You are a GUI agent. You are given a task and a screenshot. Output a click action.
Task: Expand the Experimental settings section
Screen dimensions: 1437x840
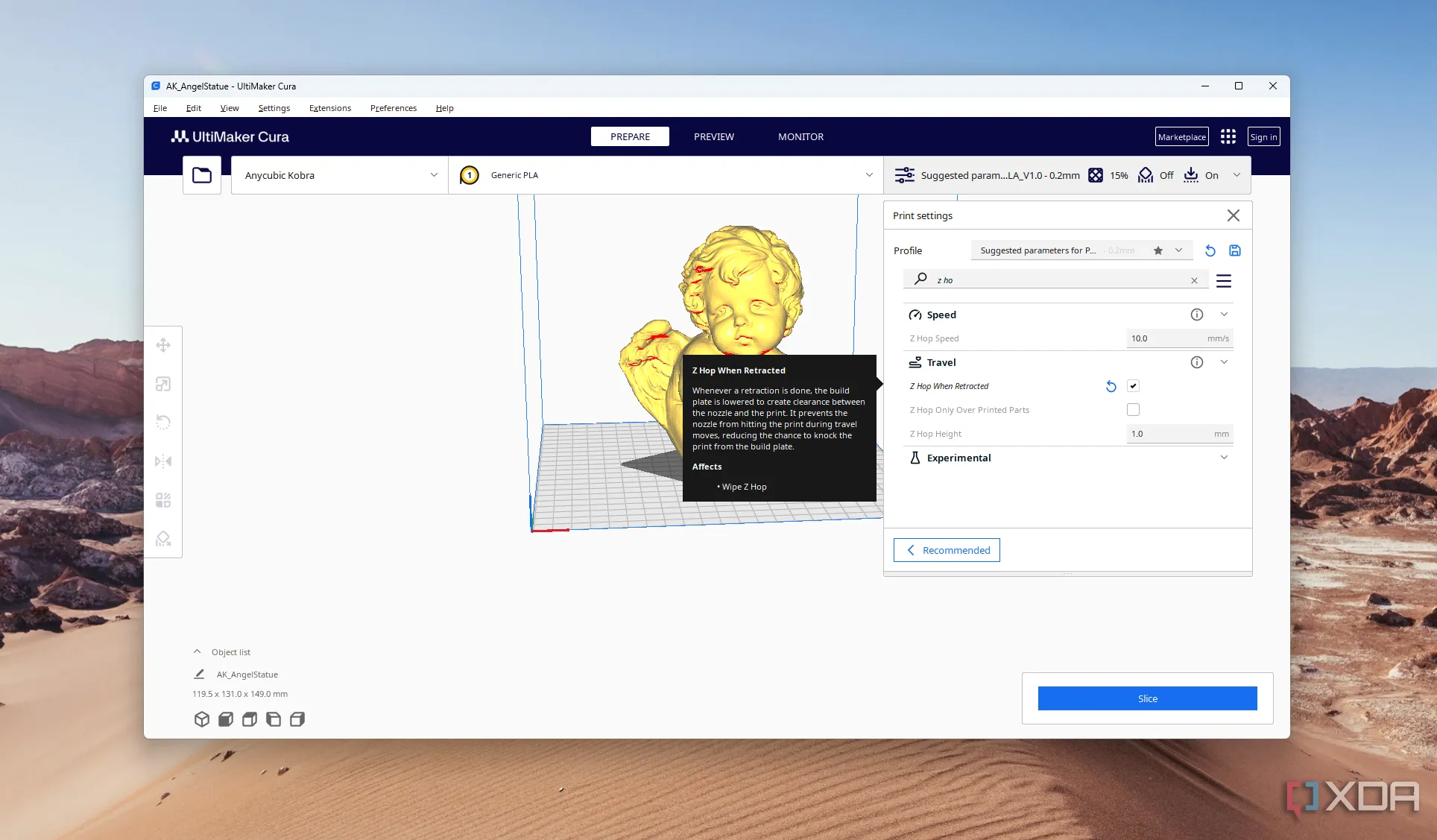(x=1223, y=458)
